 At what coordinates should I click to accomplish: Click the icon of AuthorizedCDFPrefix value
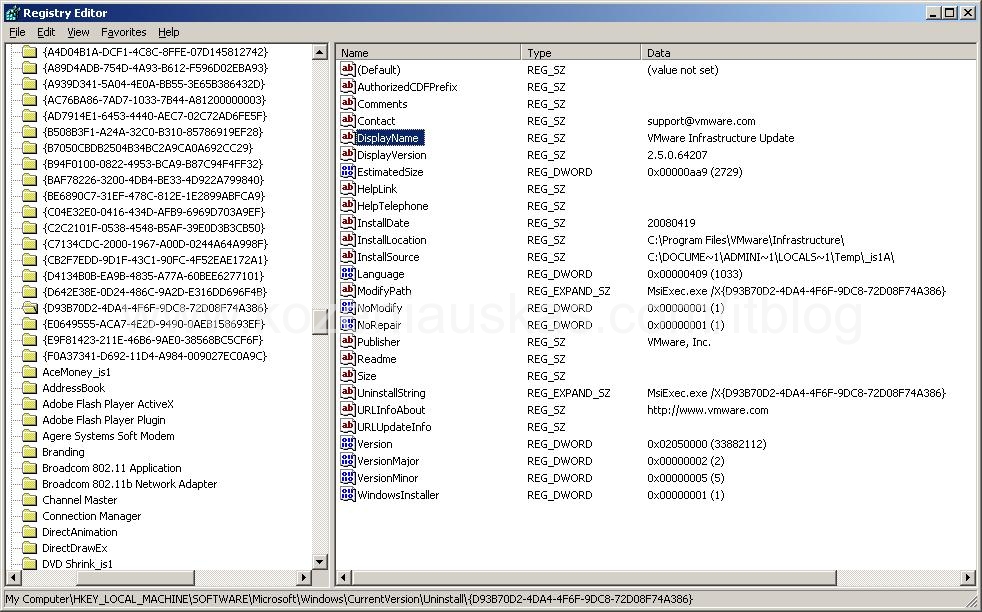click(x=348, y=86)
